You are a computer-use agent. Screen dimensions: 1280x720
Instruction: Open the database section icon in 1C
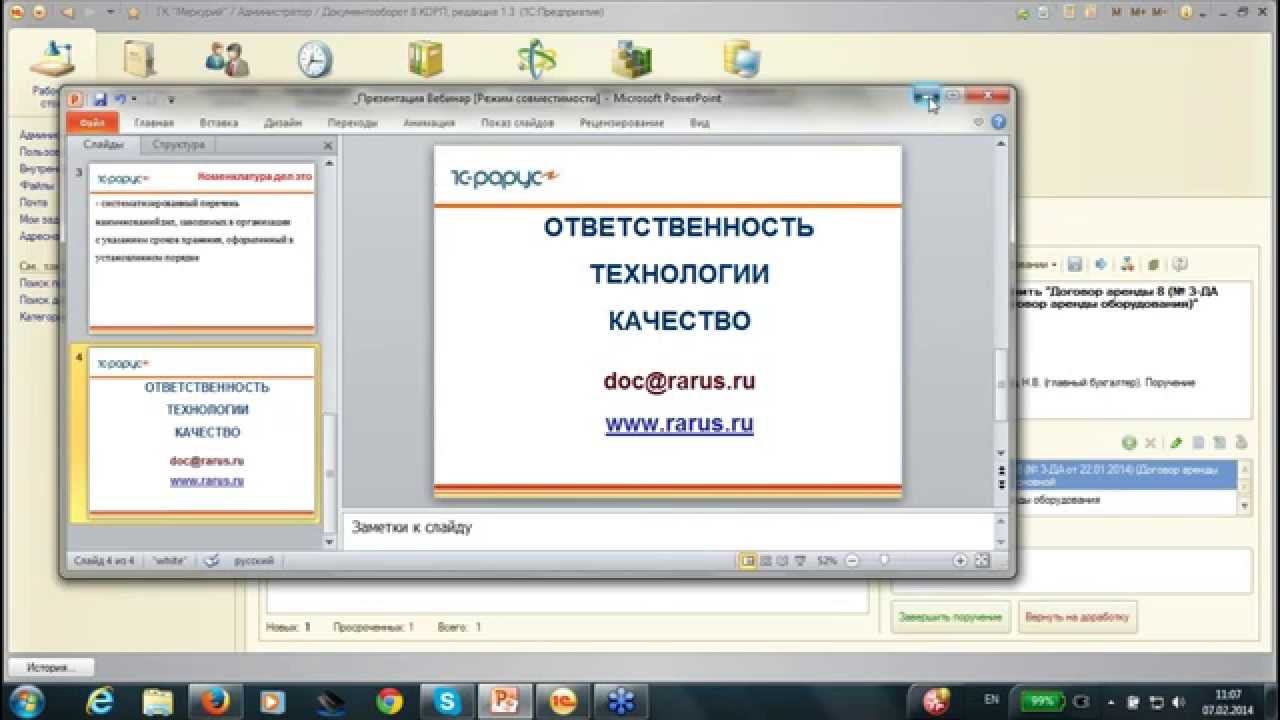[742, 59]
